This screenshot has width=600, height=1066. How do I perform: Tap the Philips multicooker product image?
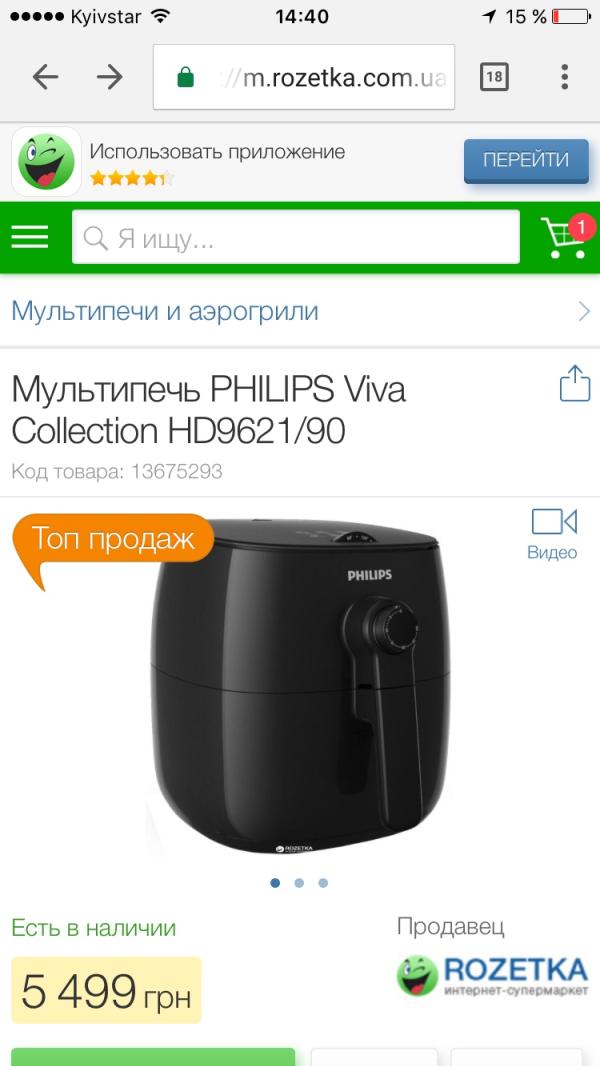(x=300, y=685)
